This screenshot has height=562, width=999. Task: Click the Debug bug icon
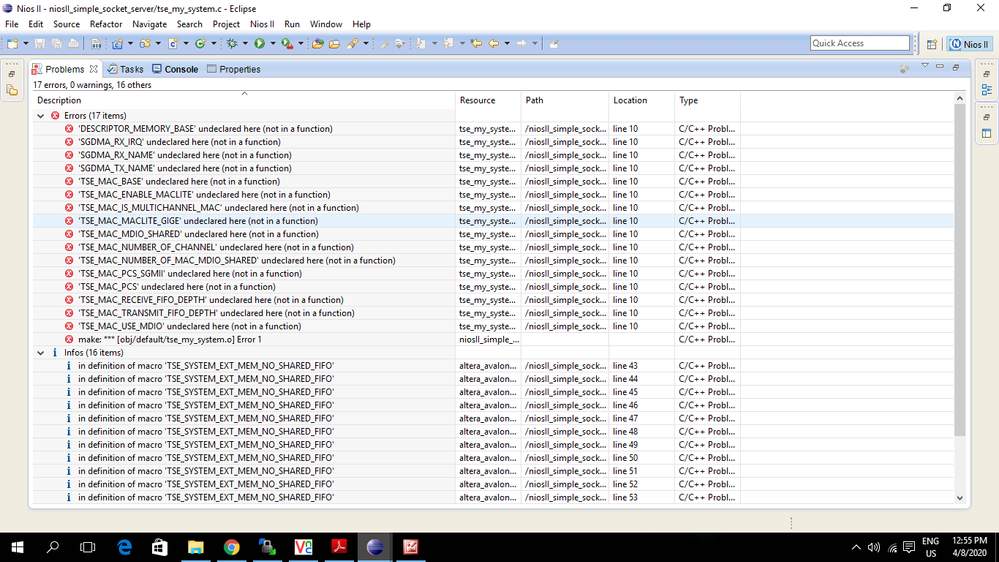point(232,44)
